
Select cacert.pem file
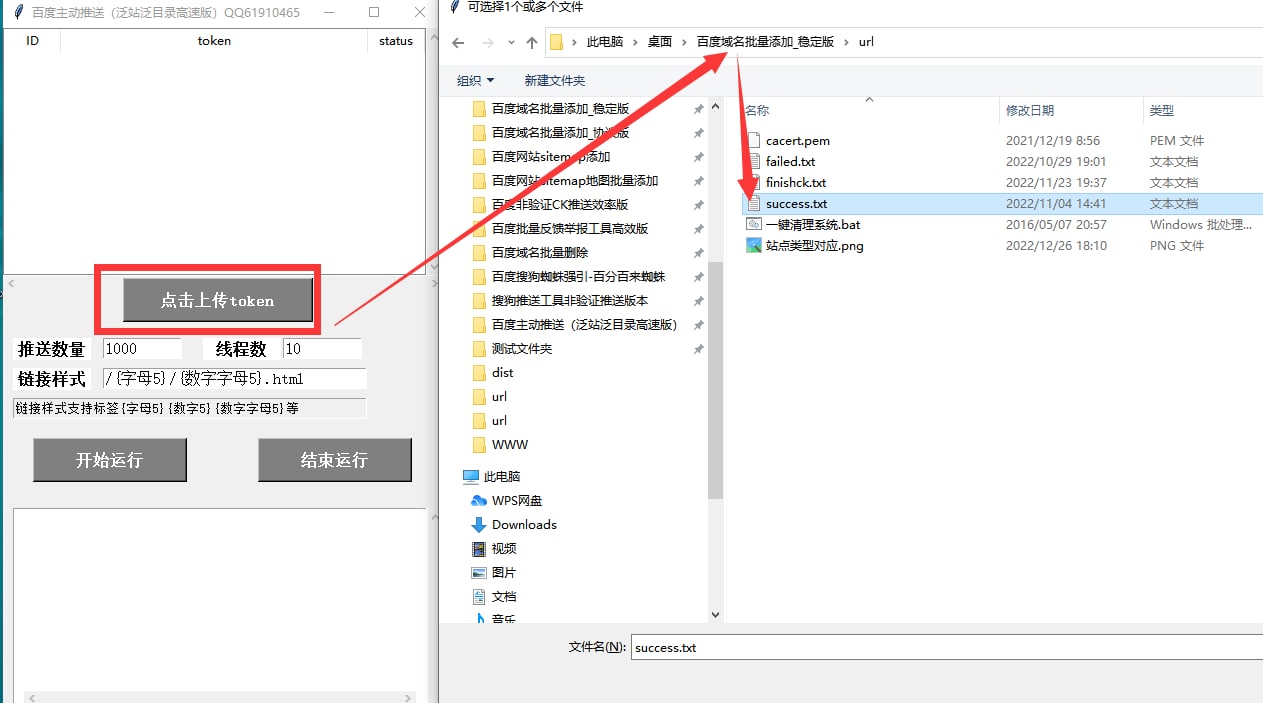798,141
